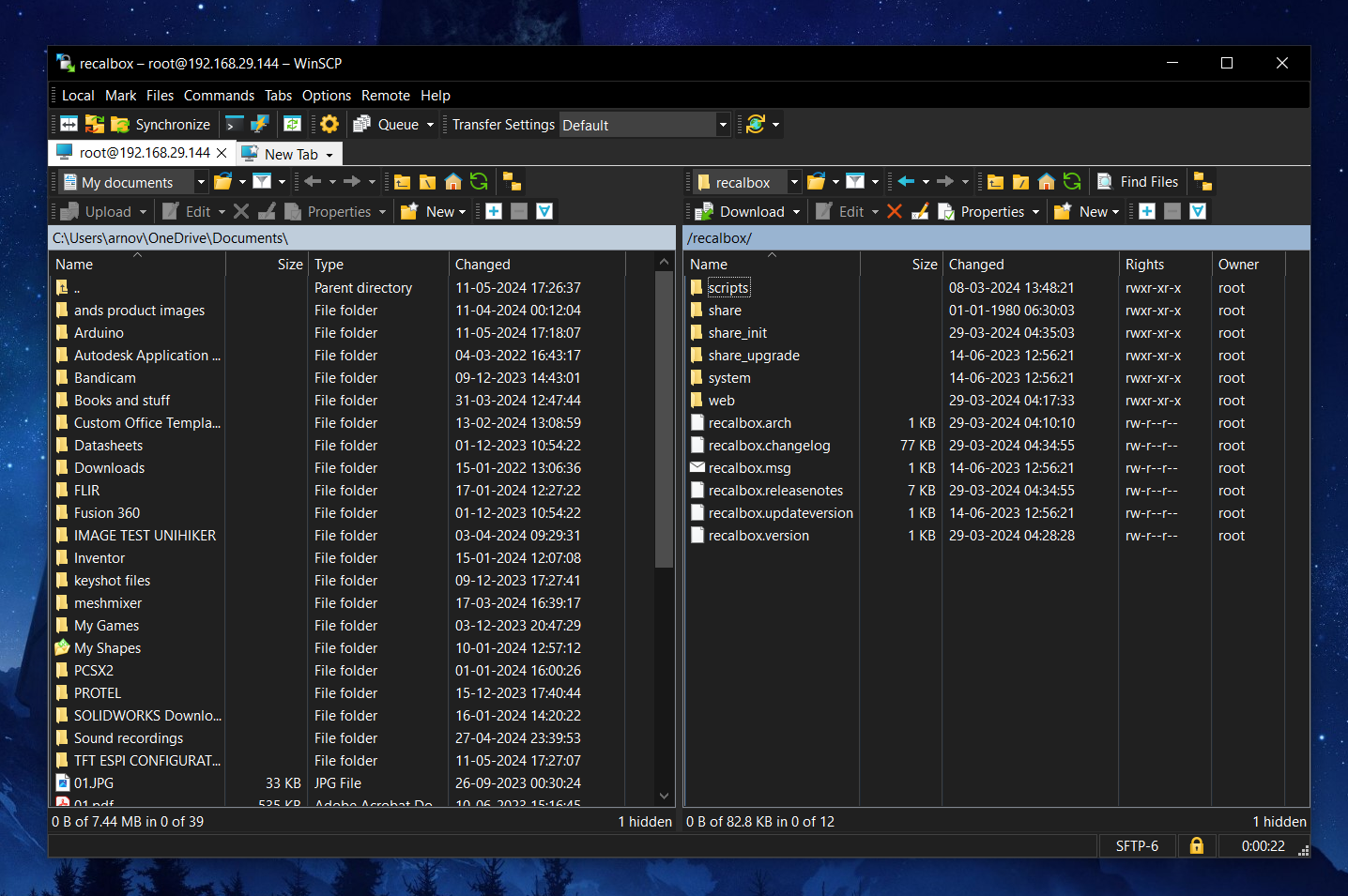This screenshot has height=896, width=1348.
Task: Select the Sound recordings local folder
Action: [x=129, y=738]
